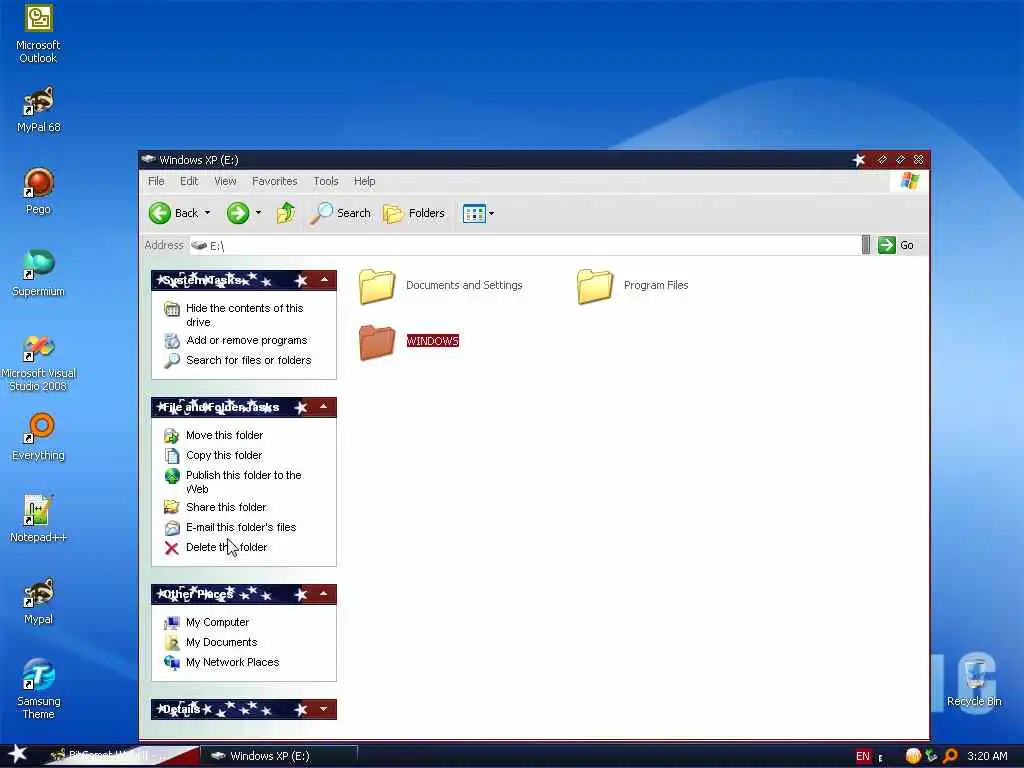Open the Samsung Theme desktop shortcut
This screenshot has width=1024, height=768.
(38, 689)
